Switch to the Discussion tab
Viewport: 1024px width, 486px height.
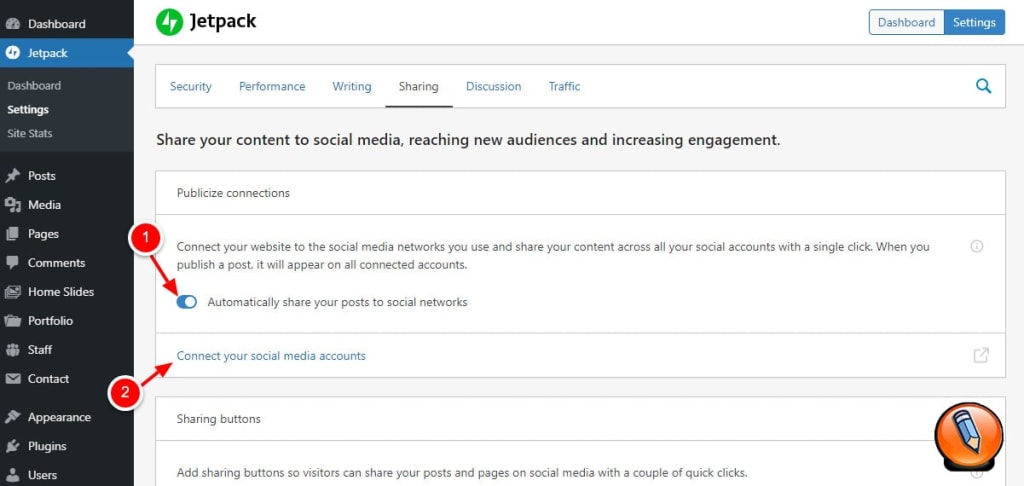point(493,86)
